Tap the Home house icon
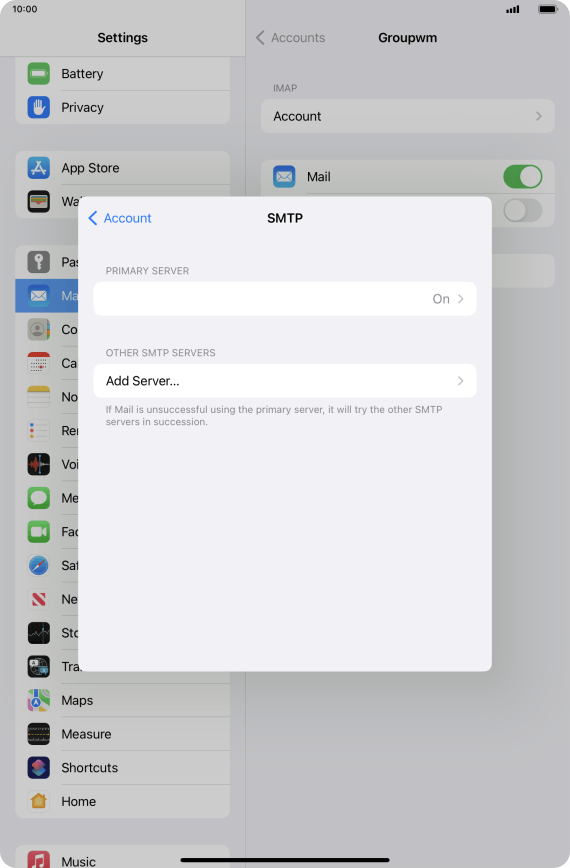This screenshot has height=868, width=570. tap(39, 801)
